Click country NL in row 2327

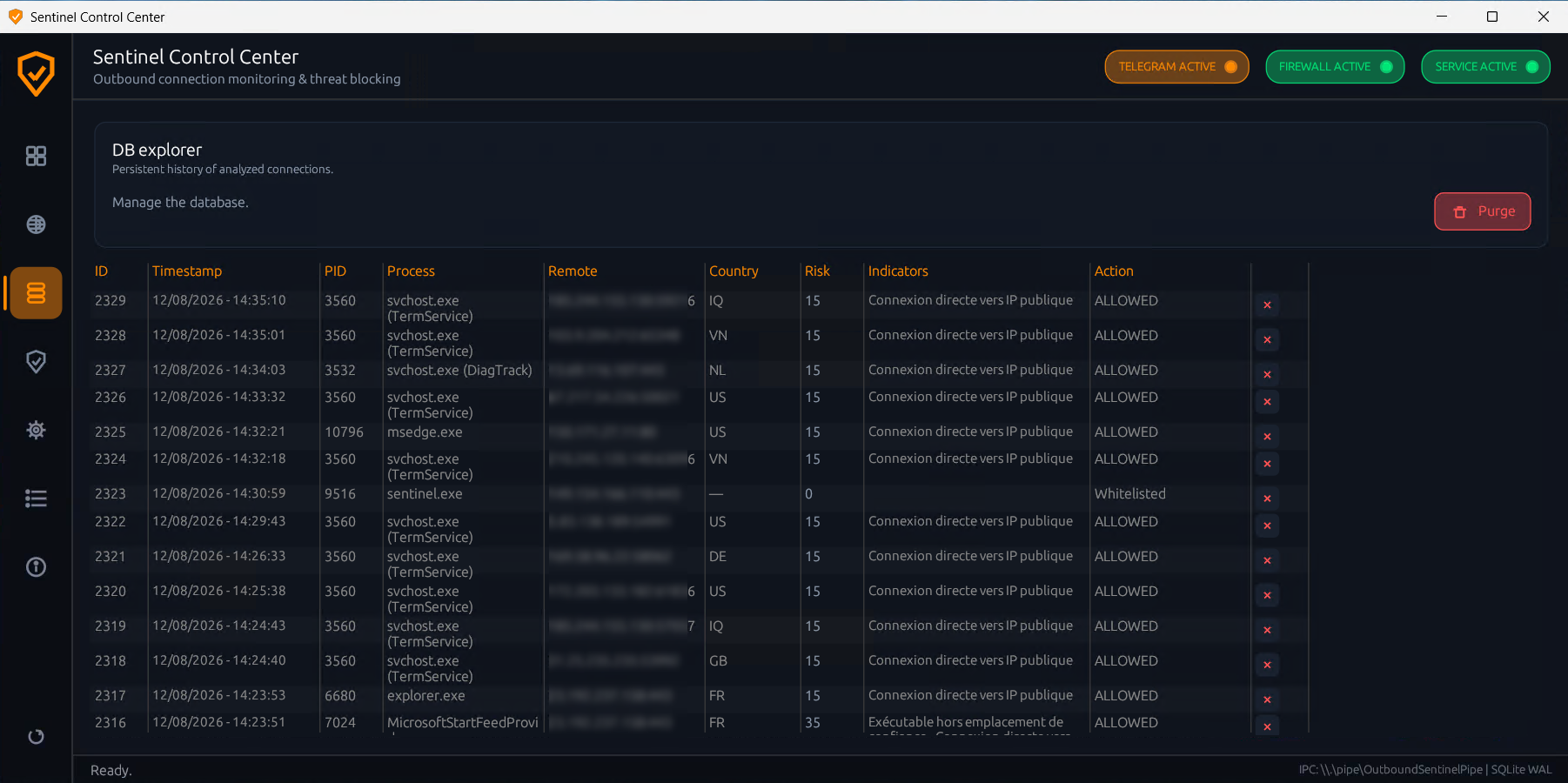point(717,371)
